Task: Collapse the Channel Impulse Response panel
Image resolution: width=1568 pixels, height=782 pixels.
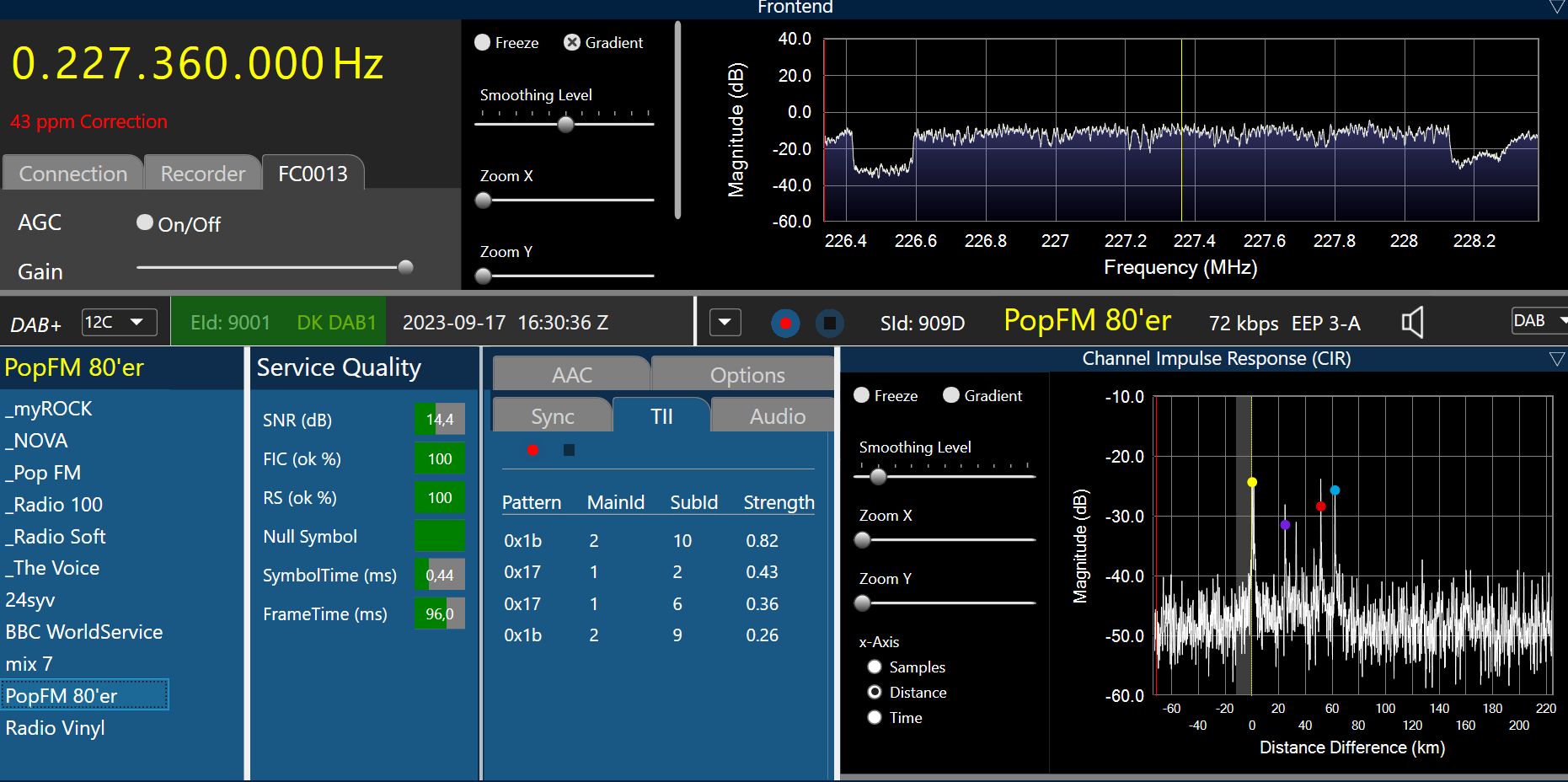Action: tap(1556, 359)
